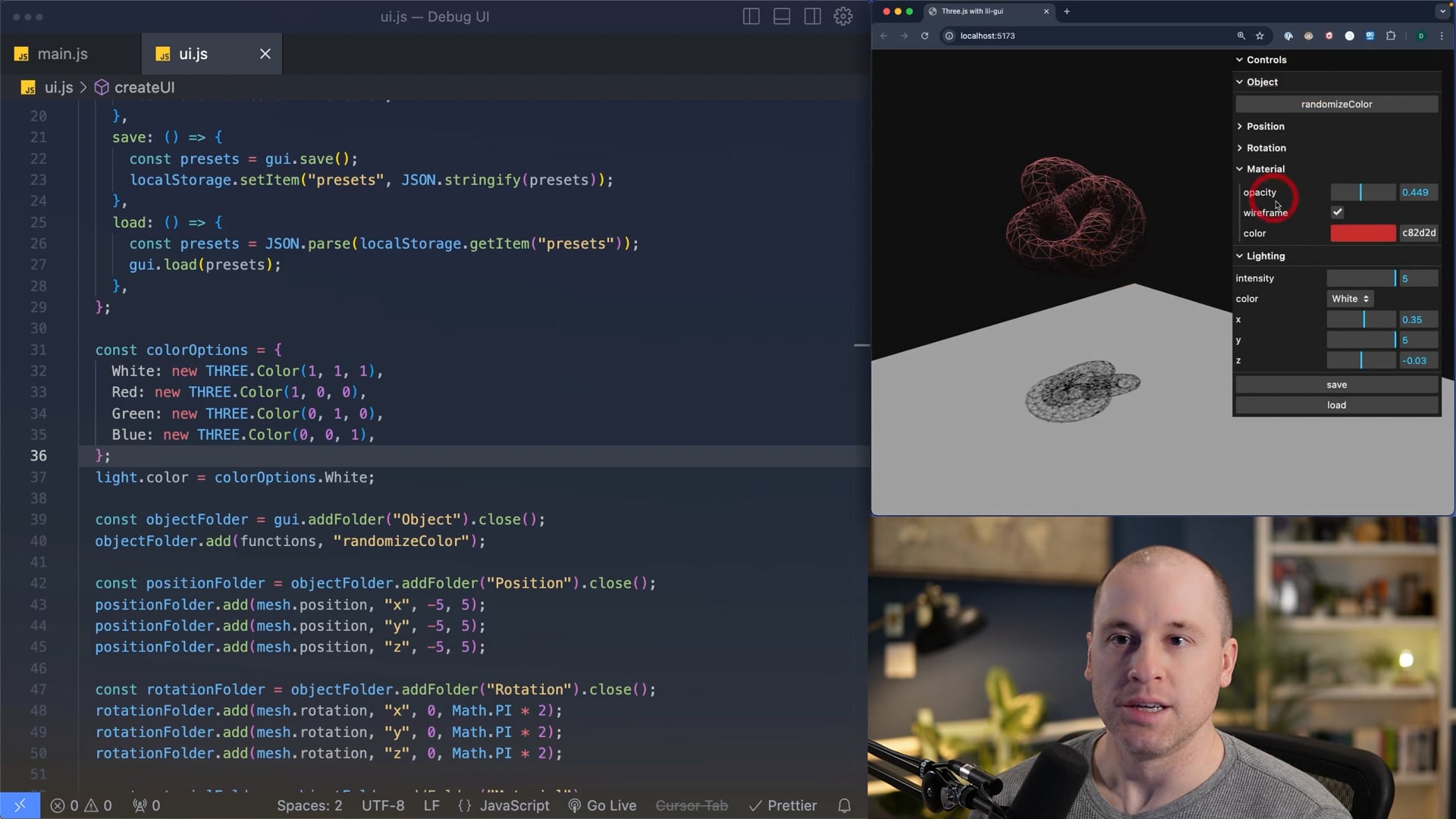
Task: Click the localhost:5173 address bar
Action: pyautogui.click(x=987, y=36)
